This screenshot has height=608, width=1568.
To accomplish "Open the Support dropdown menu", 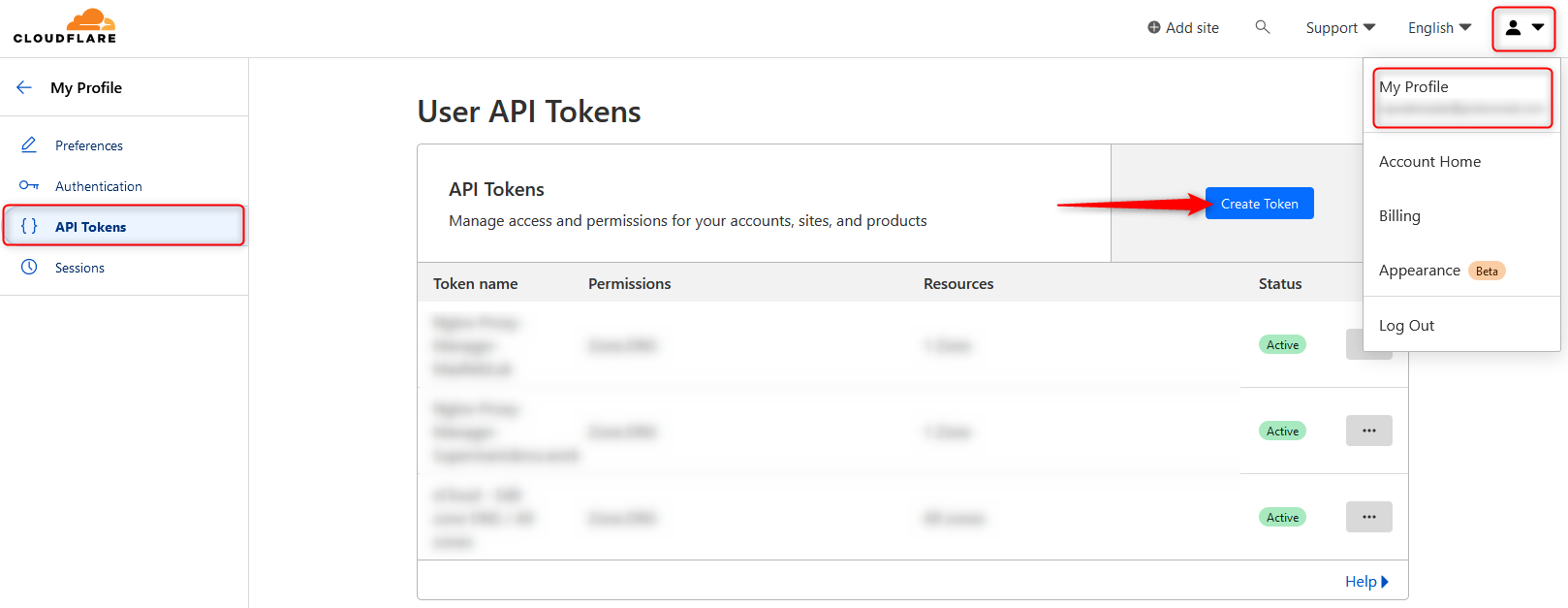I will (1340, 28).
